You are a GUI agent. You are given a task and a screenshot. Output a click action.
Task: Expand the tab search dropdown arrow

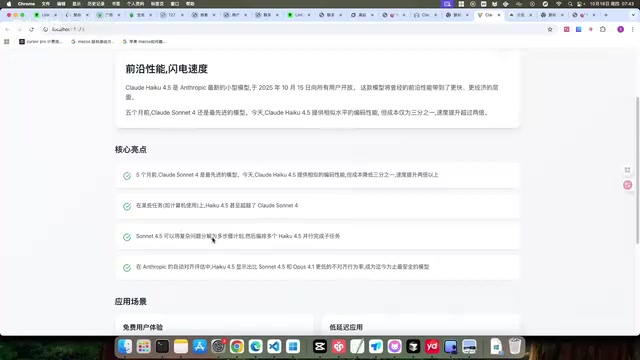click(x=633, y=15)
